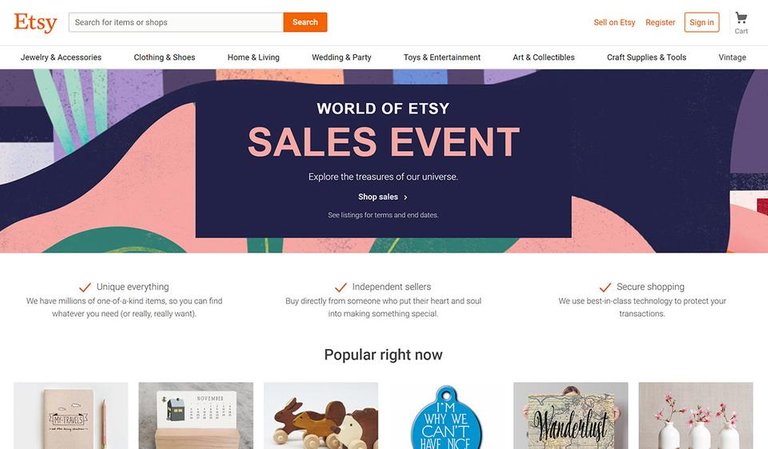This screenshot has height=449, width=768.
Task: Open the shopping cart icon
Action: coord(741,18)
